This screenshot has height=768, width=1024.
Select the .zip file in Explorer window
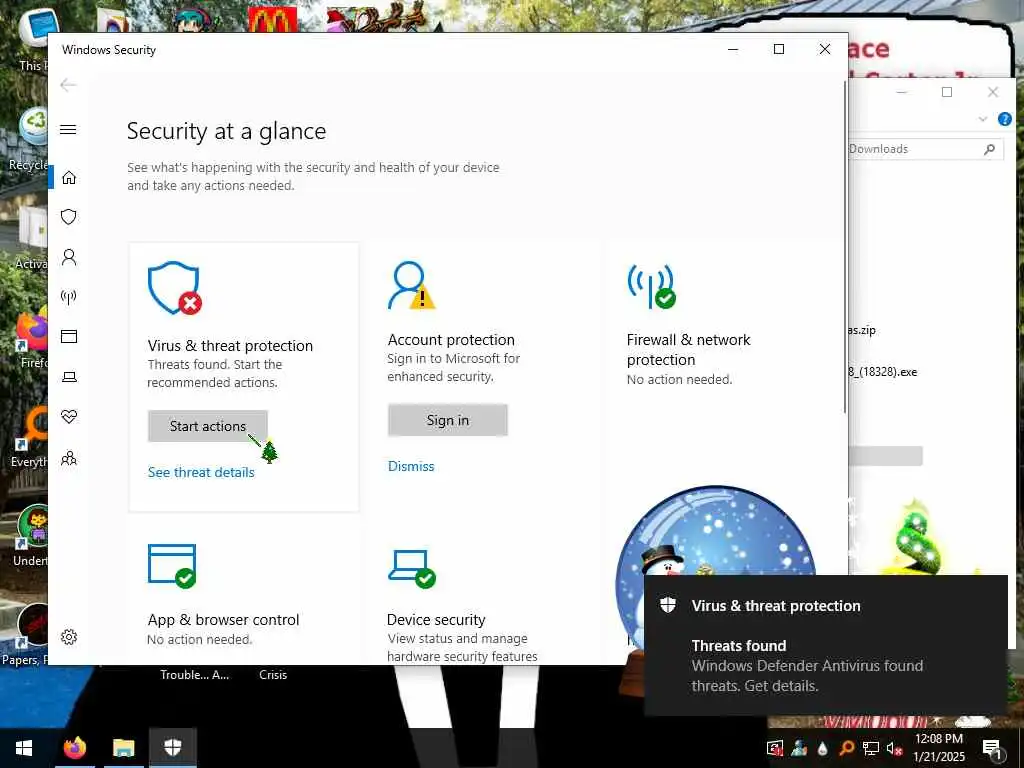(862, 330)
